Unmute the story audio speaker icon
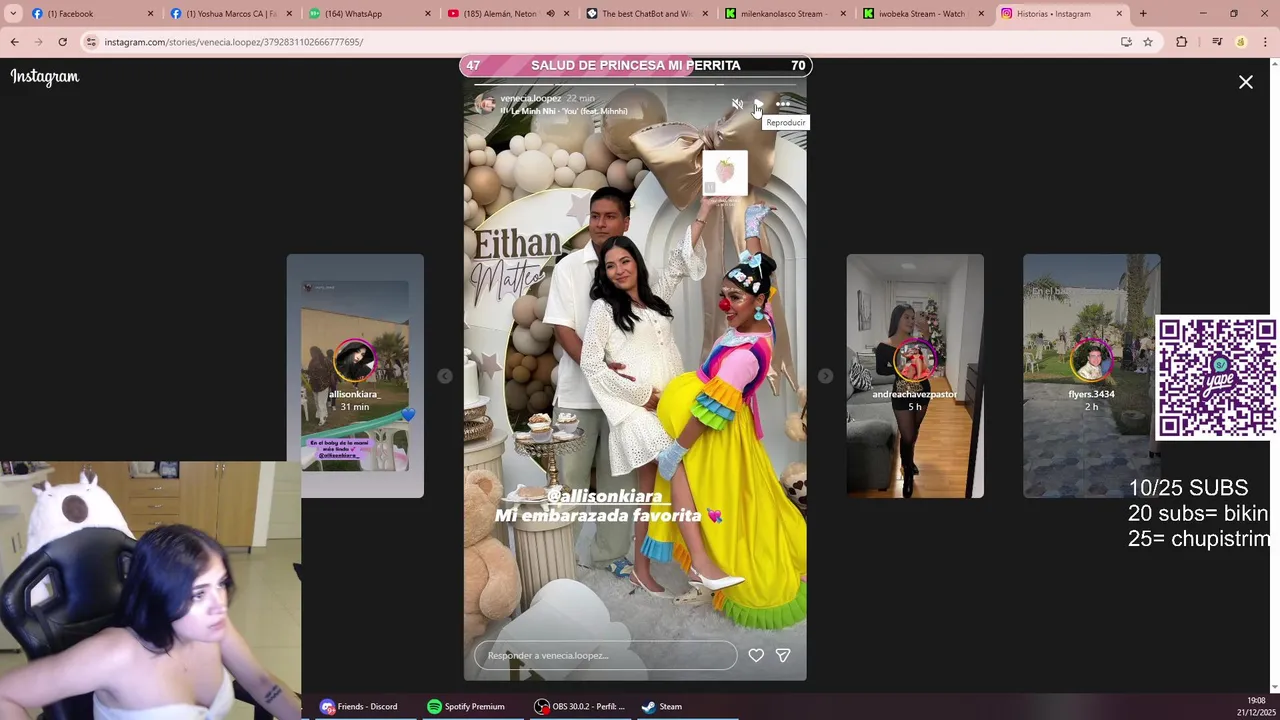 pos(737,104)
